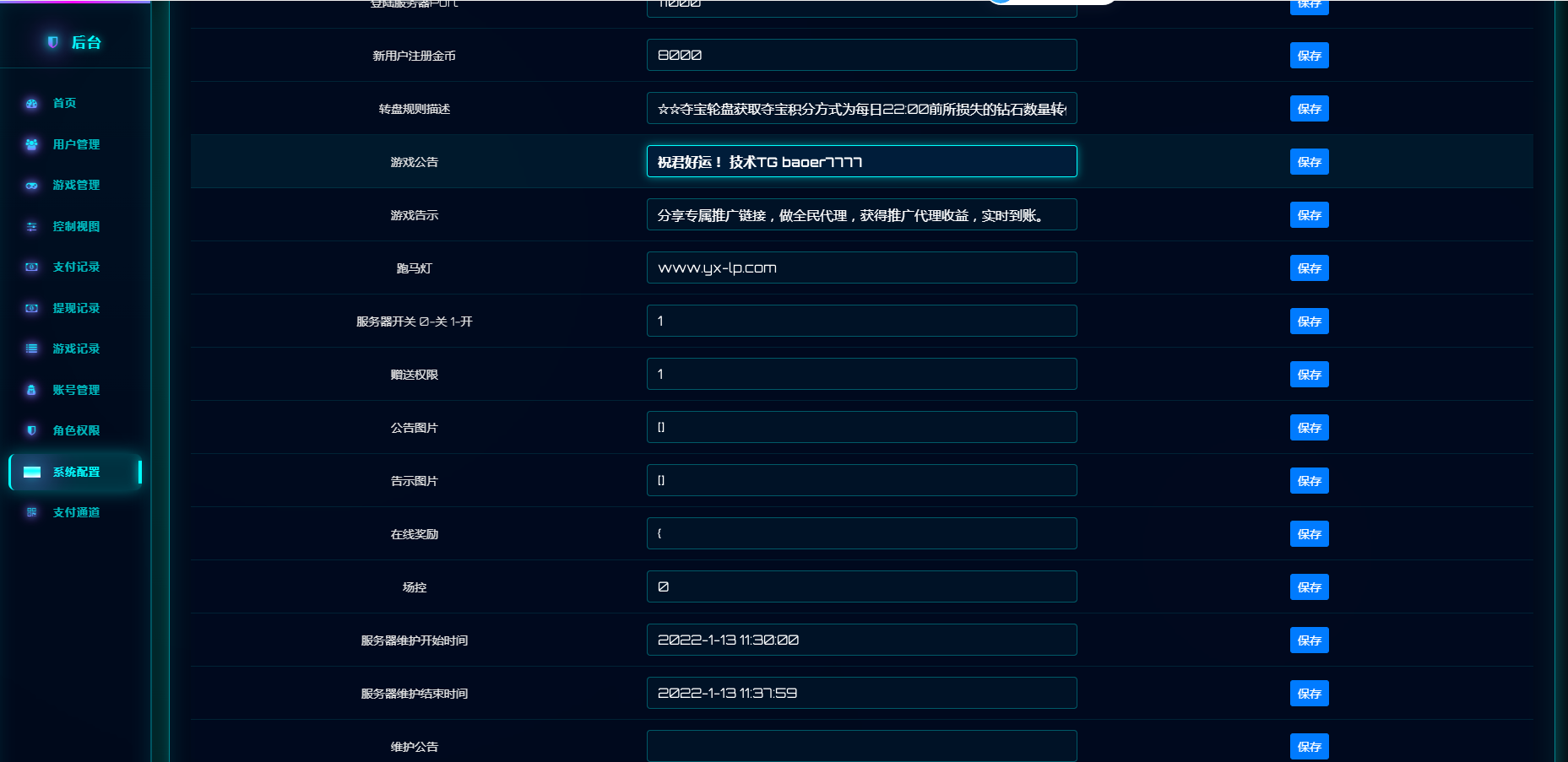The height and width of the screenshot is (762, 1568).
Task: Click the 角色权限 shield icon
Action: click(x=31, y=430)
